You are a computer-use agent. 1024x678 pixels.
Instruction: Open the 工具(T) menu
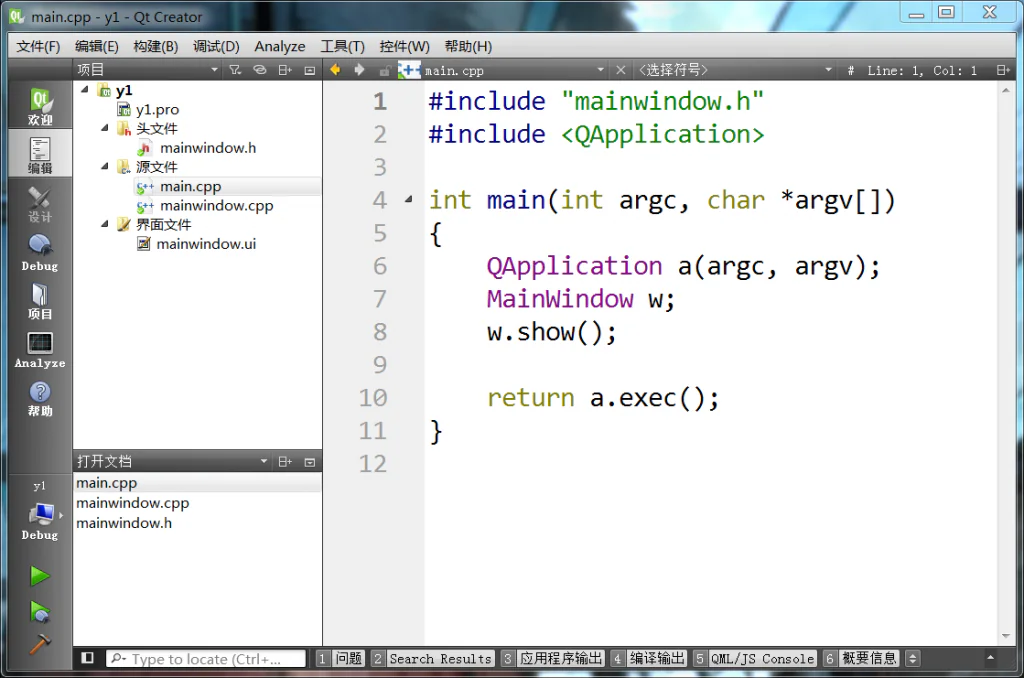point(342,46)
